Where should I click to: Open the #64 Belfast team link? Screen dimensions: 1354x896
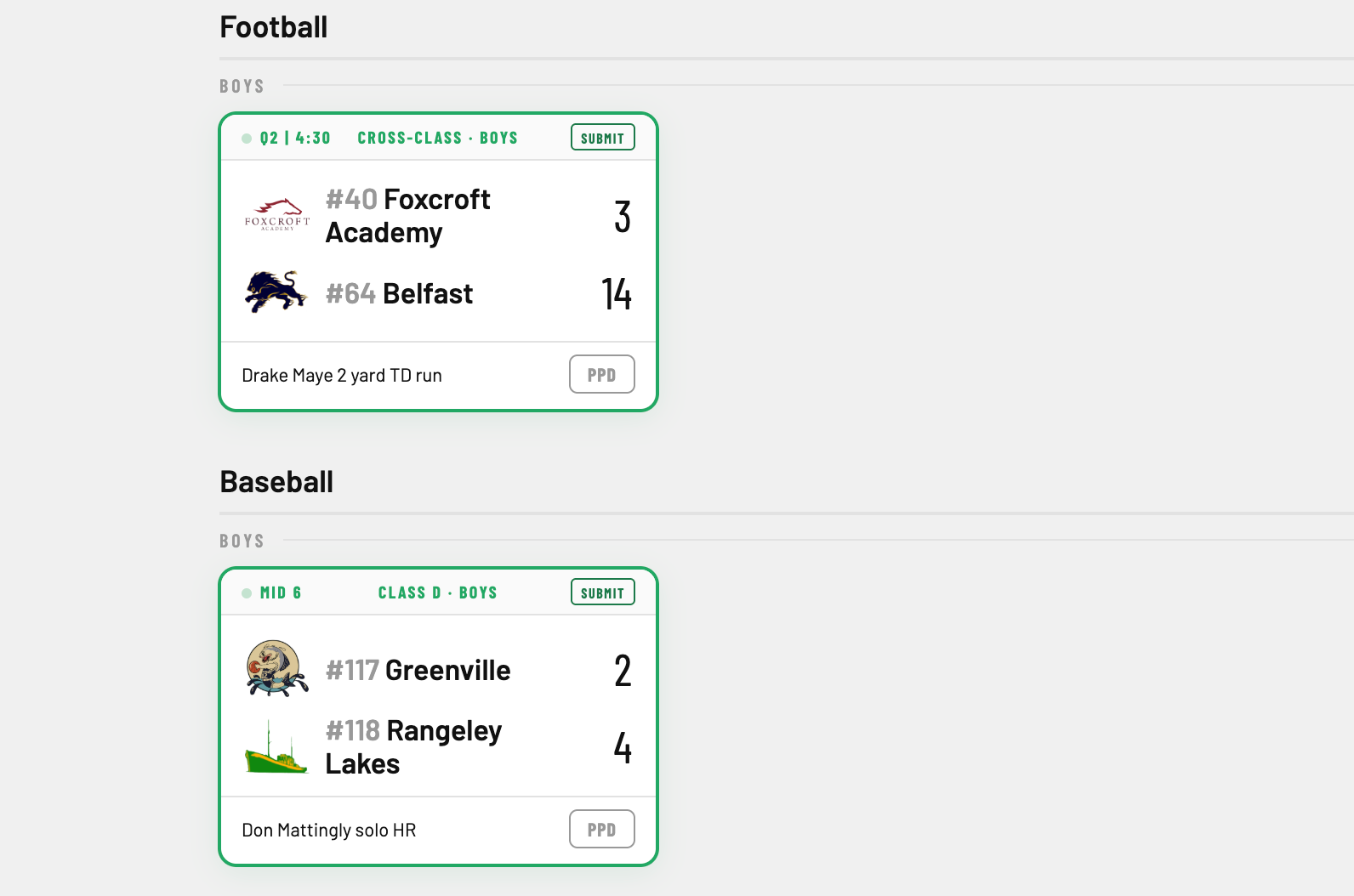(x=399, y=293)
